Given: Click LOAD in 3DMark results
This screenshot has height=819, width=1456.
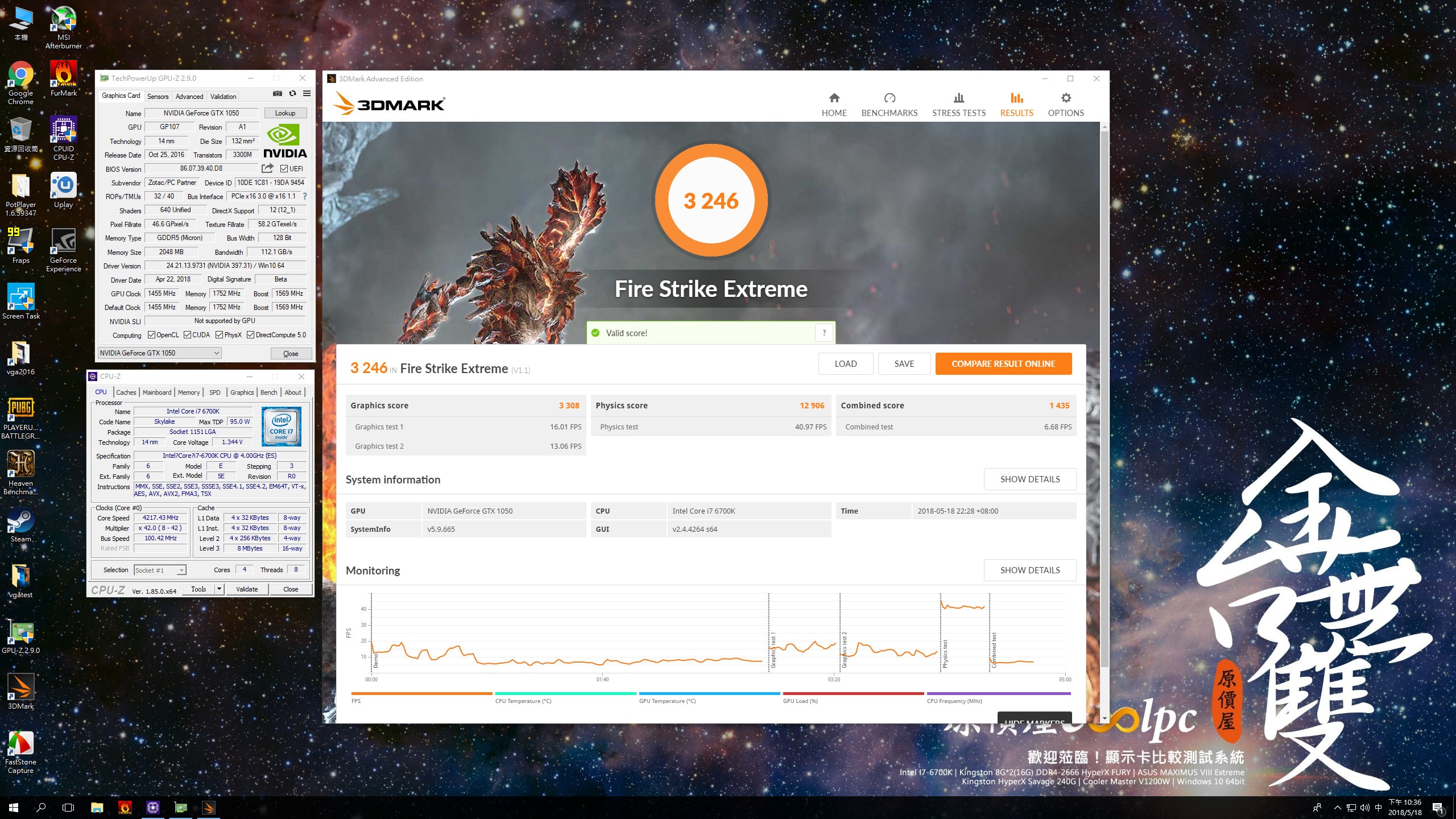Looking at the screenshot, I should pos(845,364).
